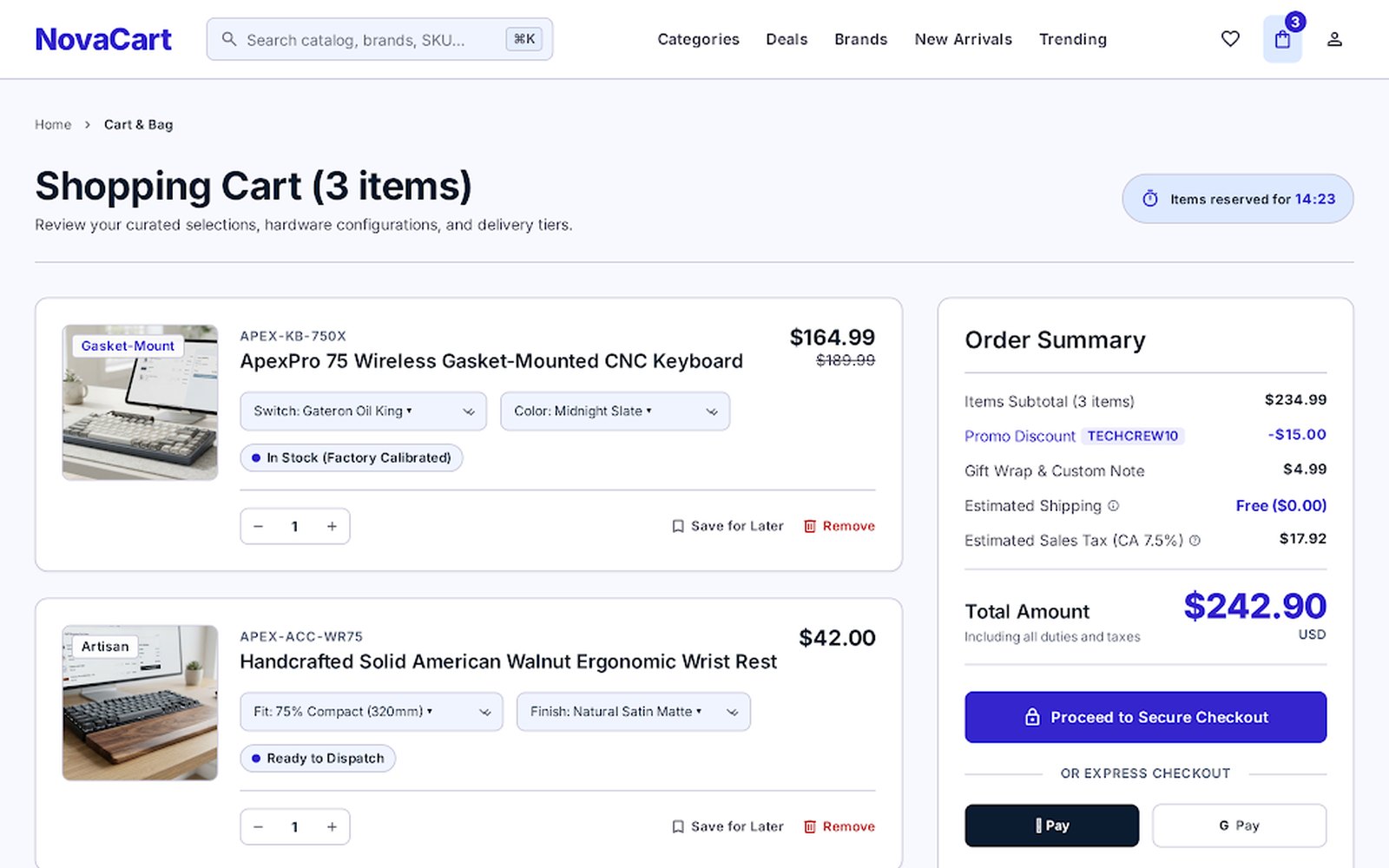The height and width of the screenshot is (868, 1389).
Task: Click the reservation timer clock icon
Action: point(1150,199)
